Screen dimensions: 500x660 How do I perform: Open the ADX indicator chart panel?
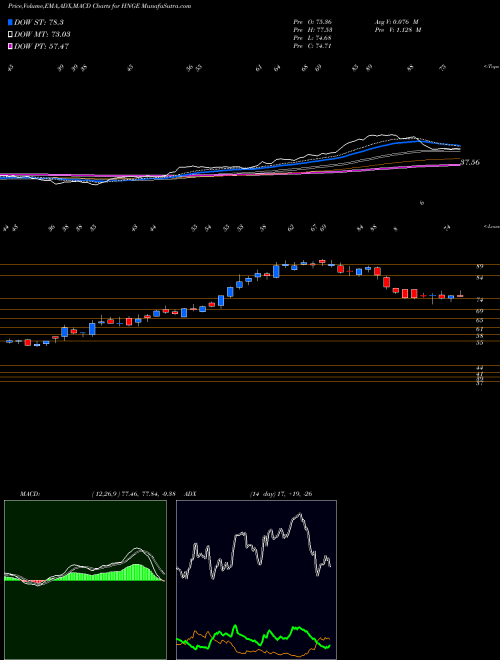pyautogui.click(x=256, y=580)
